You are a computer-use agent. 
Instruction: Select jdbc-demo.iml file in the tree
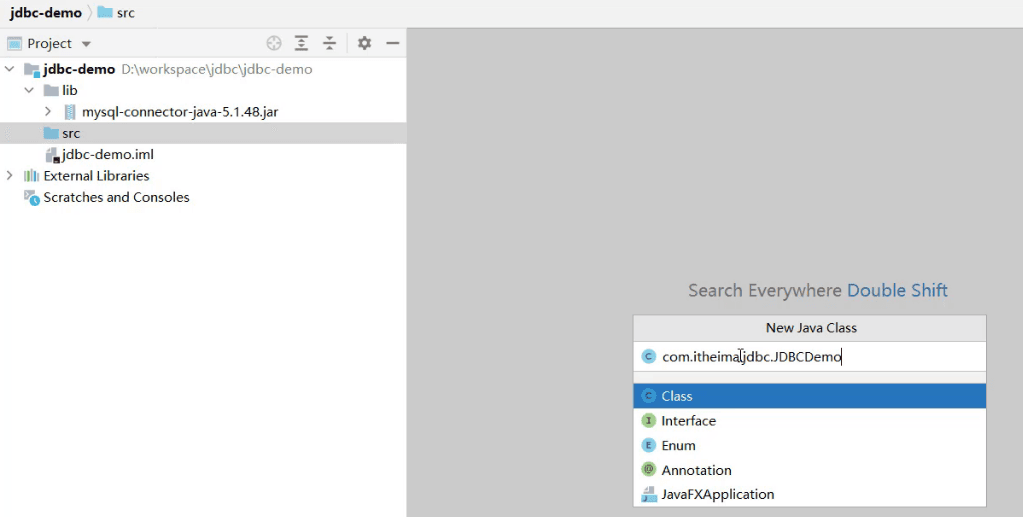coord(107,155)
